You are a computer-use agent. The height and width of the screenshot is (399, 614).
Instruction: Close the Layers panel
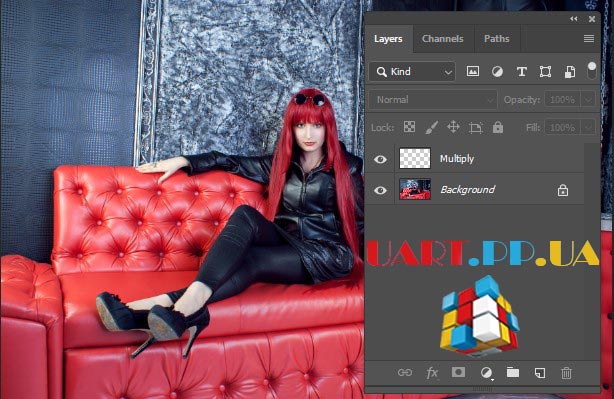pyautogui.click(x=592, y=18)
